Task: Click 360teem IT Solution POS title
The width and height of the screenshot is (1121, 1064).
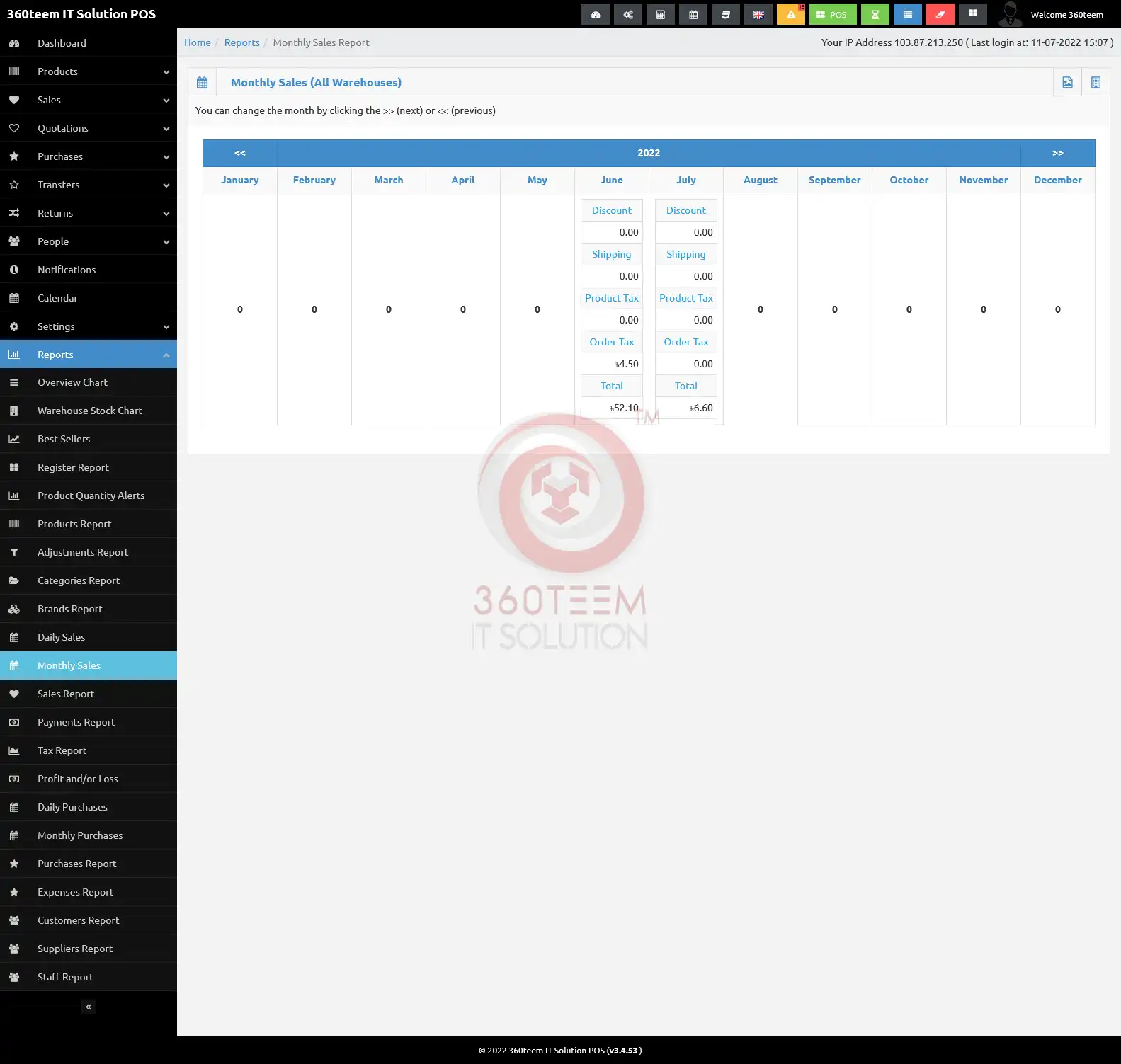Action: pyautogui.click(x=81, y=14)
